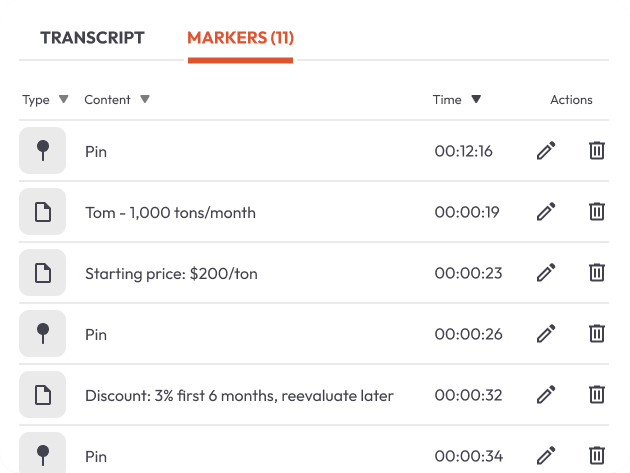The image size is (630, 473).
Task: Select the MARKERS (11) tab
Action: 240,38
